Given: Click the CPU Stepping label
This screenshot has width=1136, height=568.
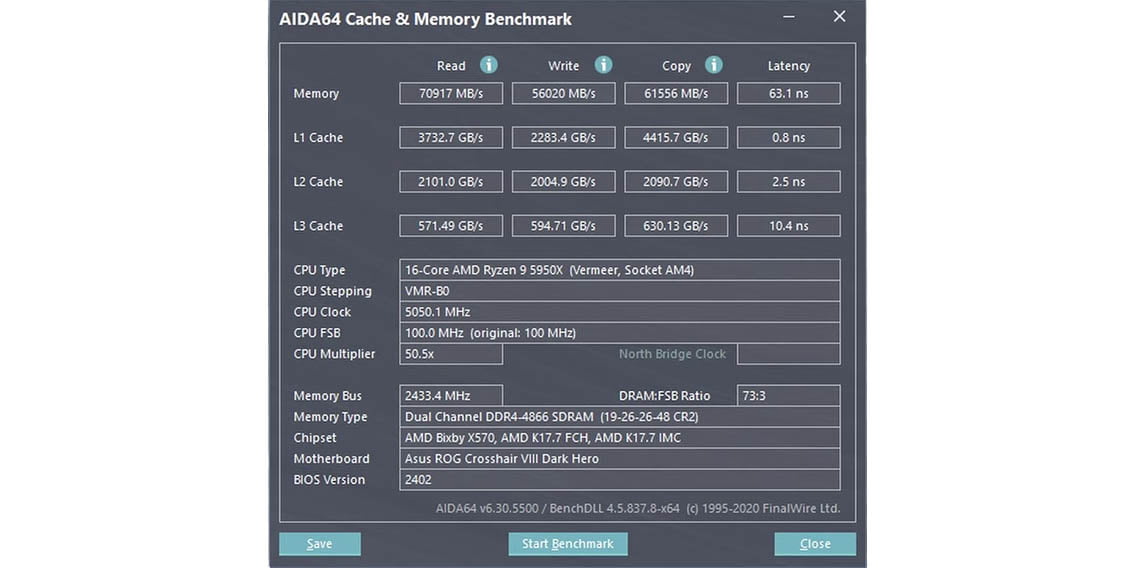Looking at the screenshot, I should click(x=333, y=291).
